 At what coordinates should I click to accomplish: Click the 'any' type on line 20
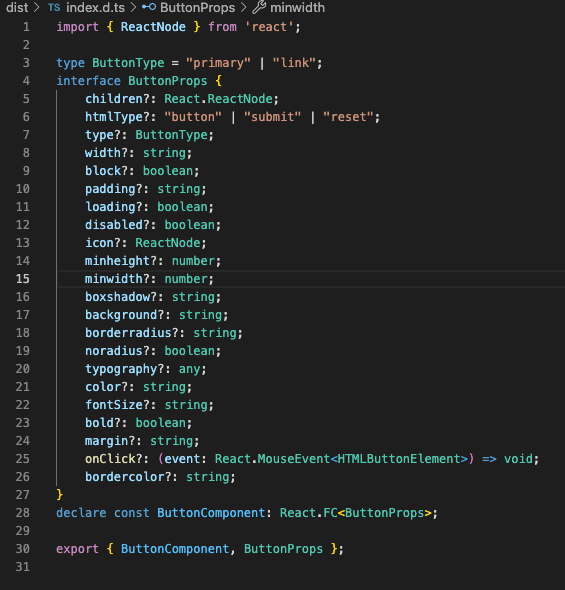coord(190,369)
